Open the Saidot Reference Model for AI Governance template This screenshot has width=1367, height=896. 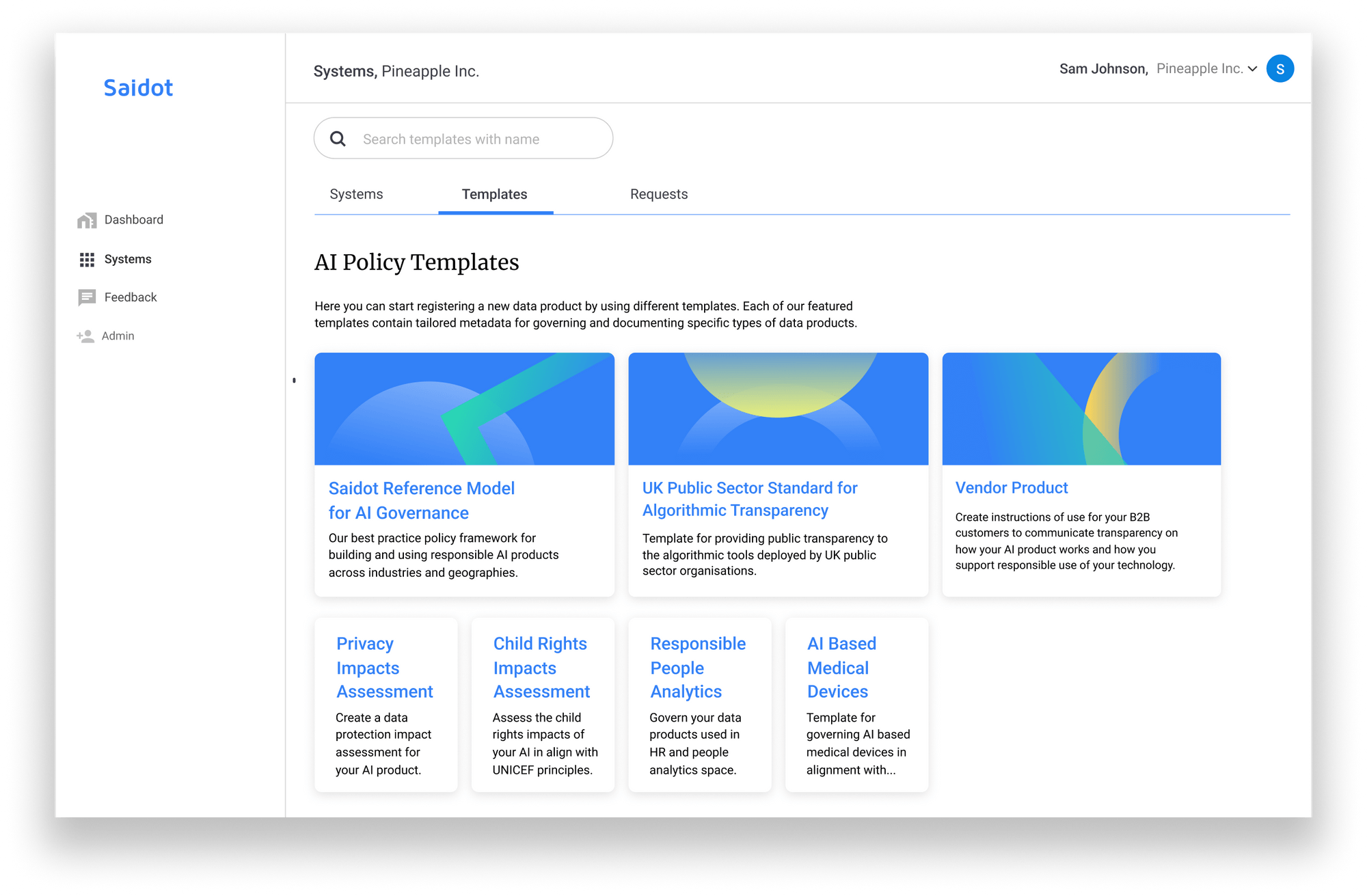[422, 500]
